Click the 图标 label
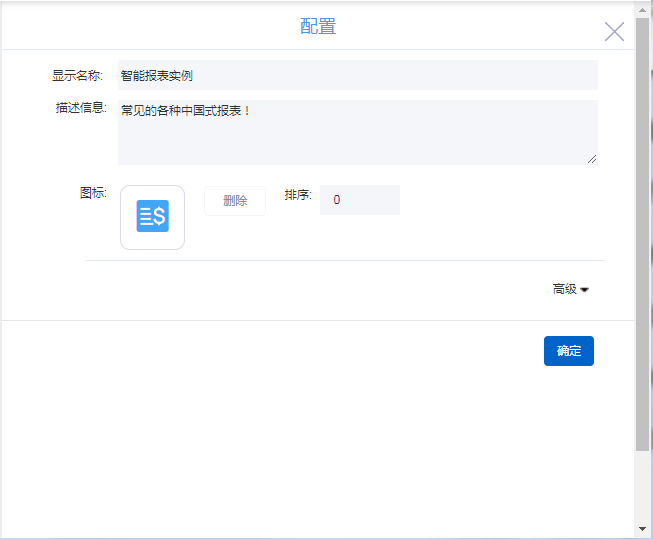The width and height of the screenshot is (653, 539). (93, 193)
